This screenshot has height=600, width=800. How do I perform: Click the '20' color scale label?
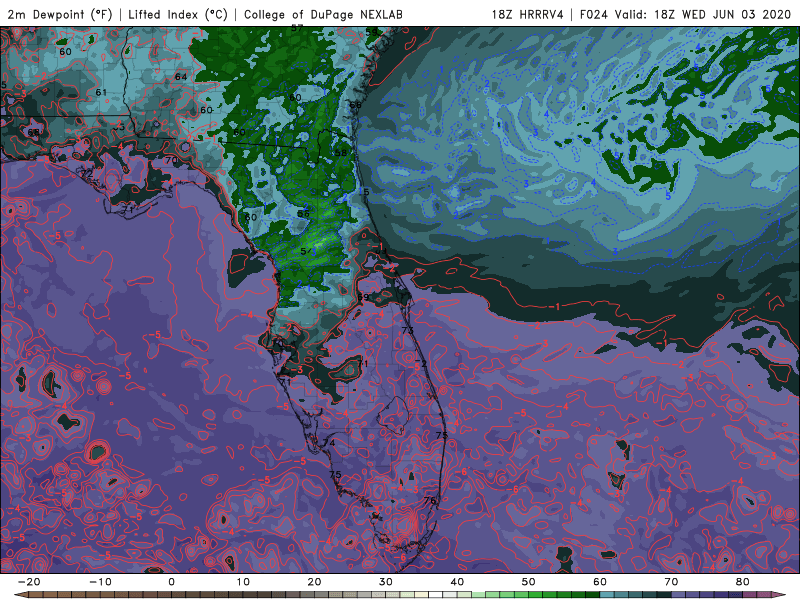[314, 582]
